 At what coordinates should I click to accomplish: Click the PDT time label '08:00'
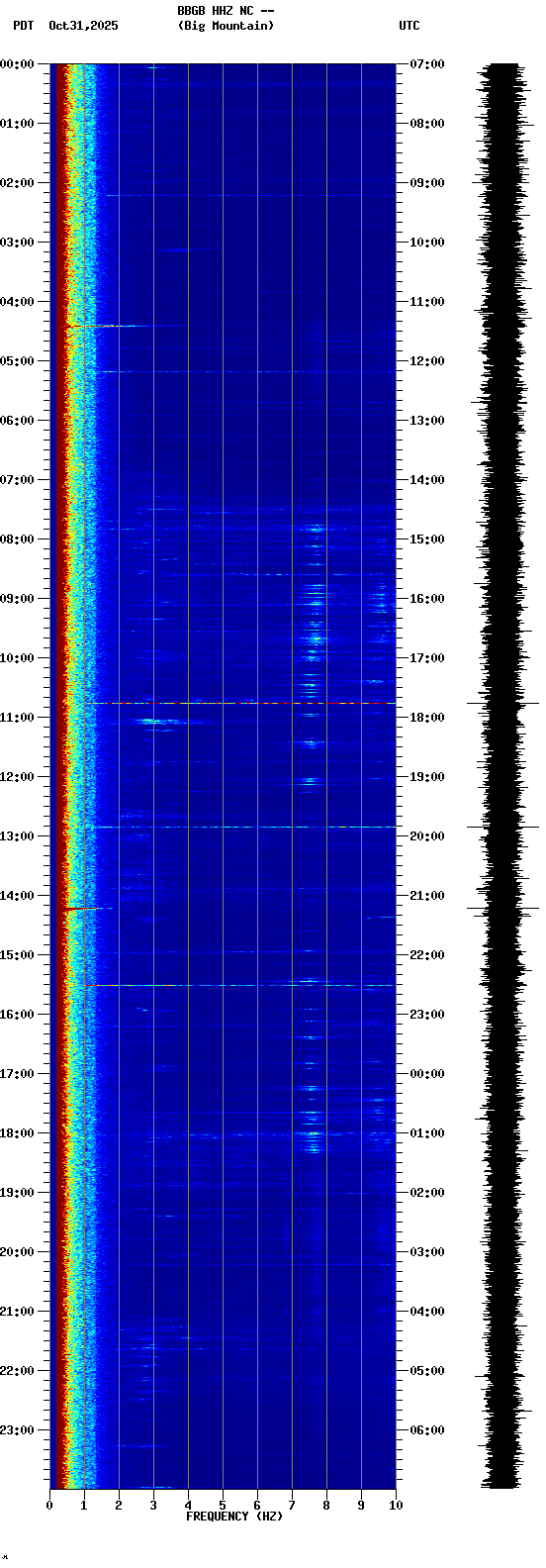(x=17, y=539)
